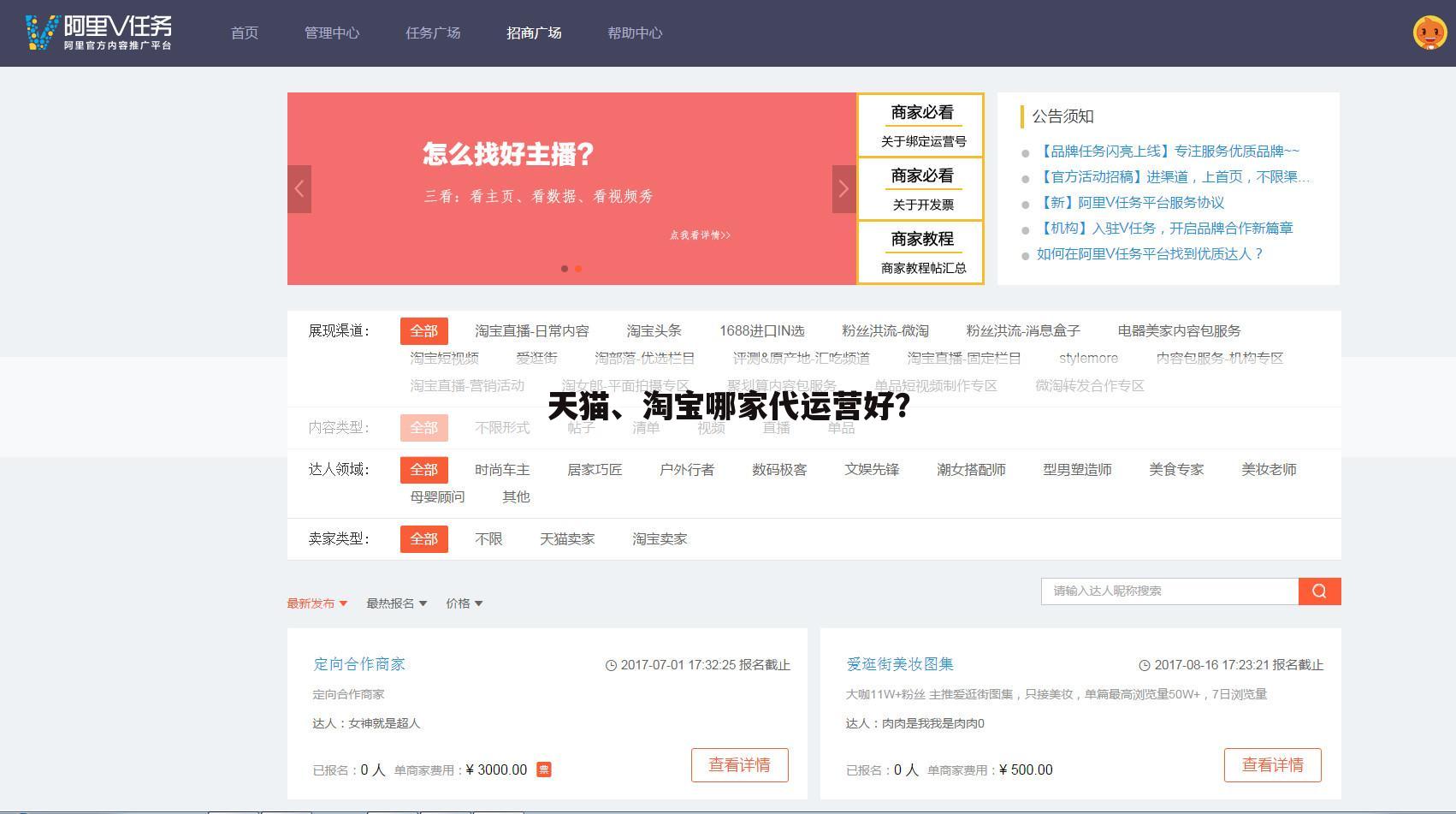Click the 2017-07-01 17:32:25 deadline text
Screen dimensions: 1456x814
tap(678, 665)
